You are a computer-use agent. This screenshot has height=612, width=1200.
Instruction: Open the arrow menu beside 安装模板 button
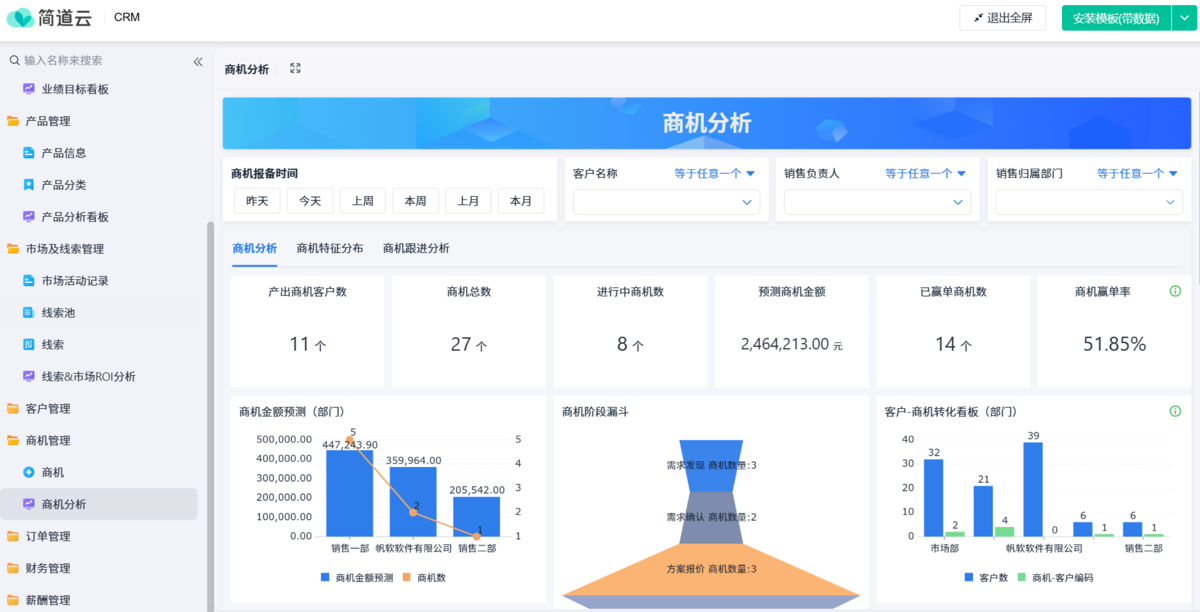[1184, 18]
